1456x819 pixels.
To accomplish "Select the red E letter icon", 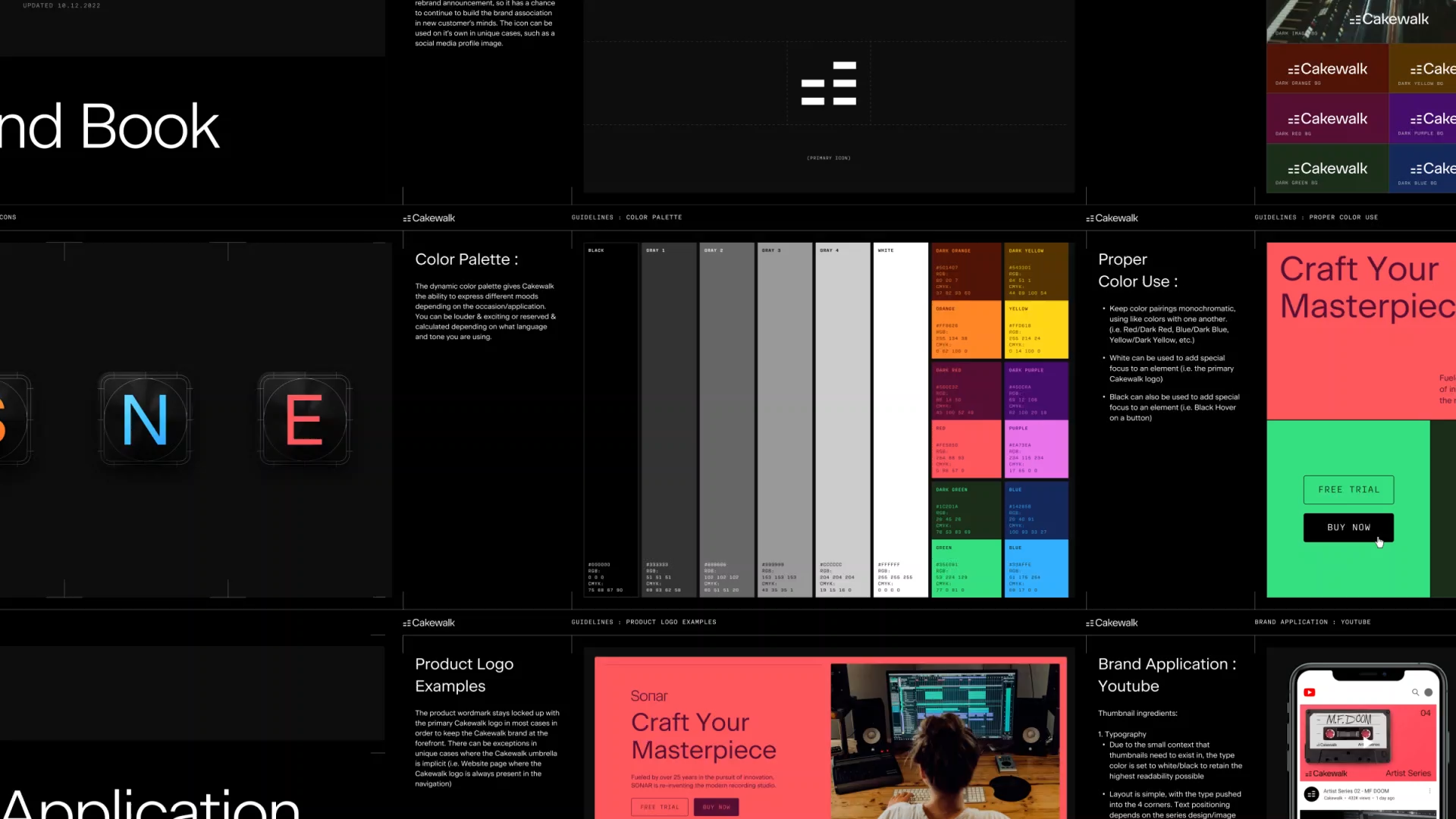I will [304, 419].
